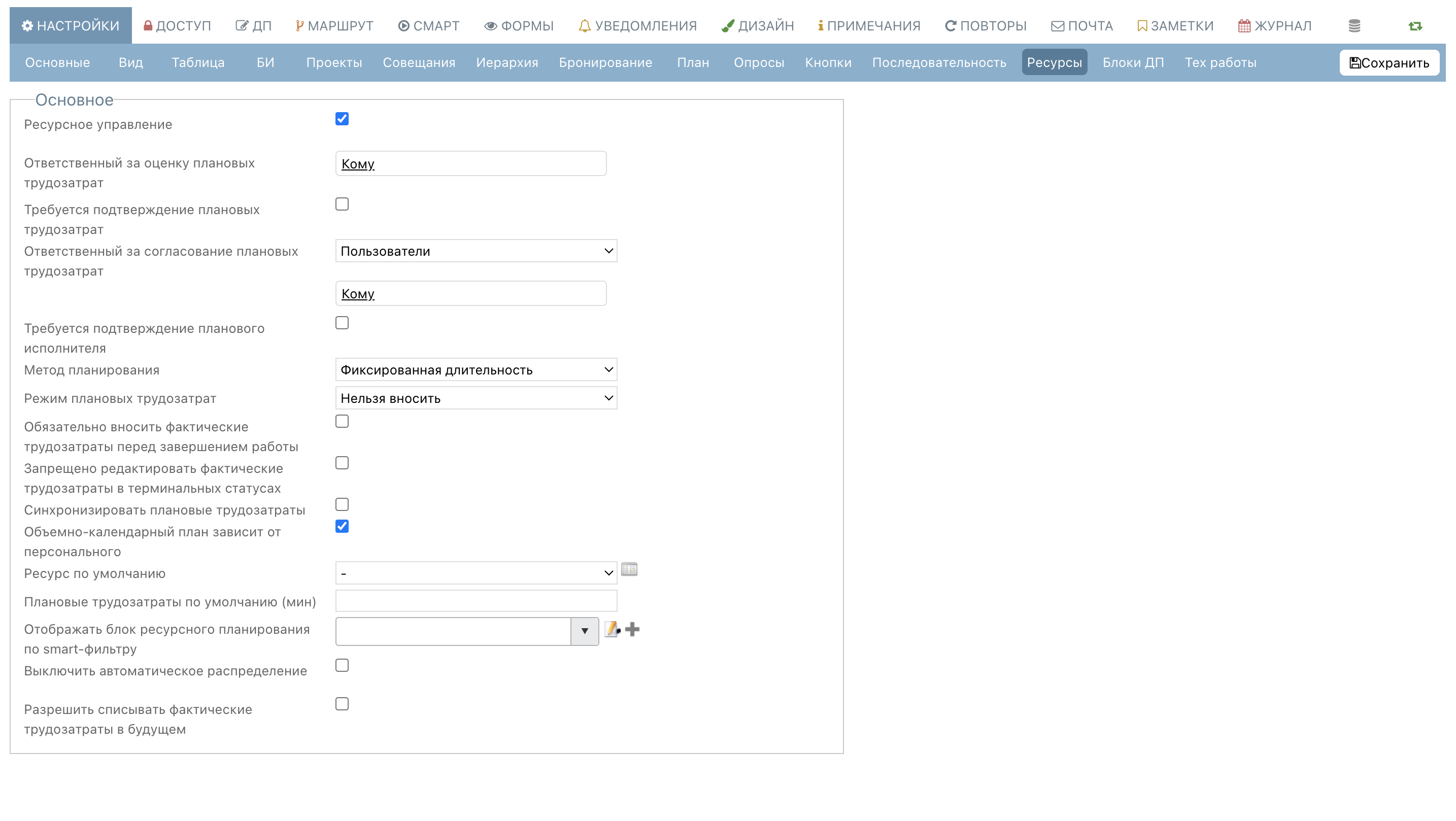The image size is (1456, 821).
Task: Switch to the Бронирование sub-tab
Action: (x=605, y=63)
